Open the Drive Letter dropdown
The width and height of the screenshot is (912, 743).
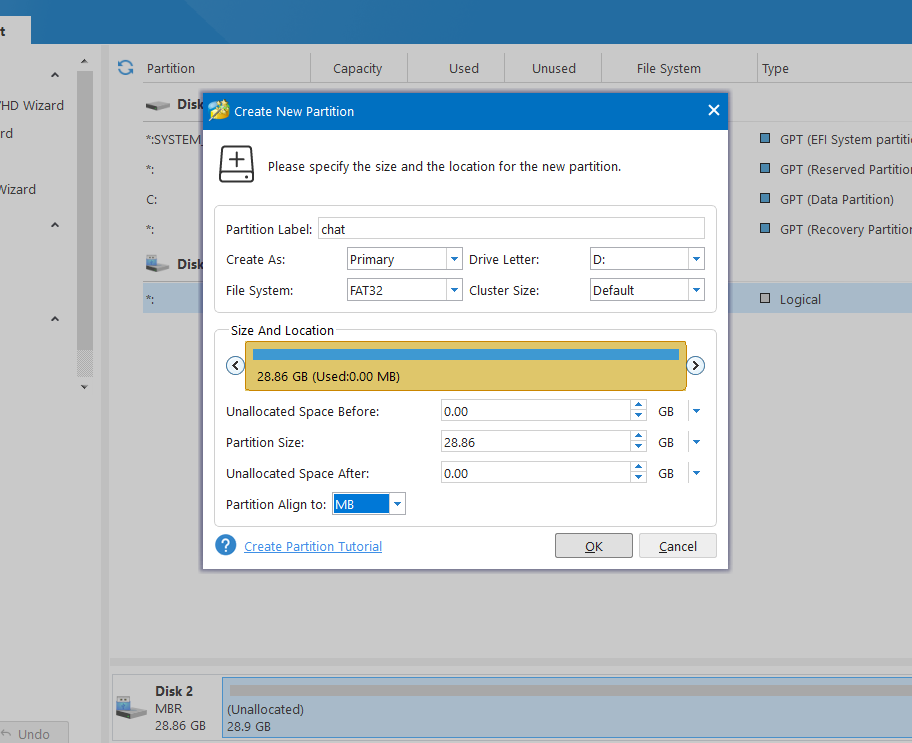pyautogui.click(x=696, y=260)
